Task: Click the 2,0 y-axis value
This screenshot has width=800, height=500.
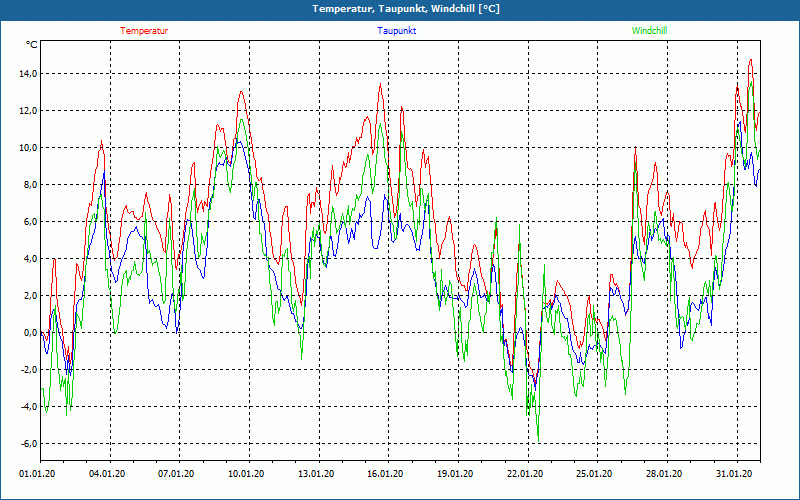Action: pyautogui.click(x=30, y=296)
